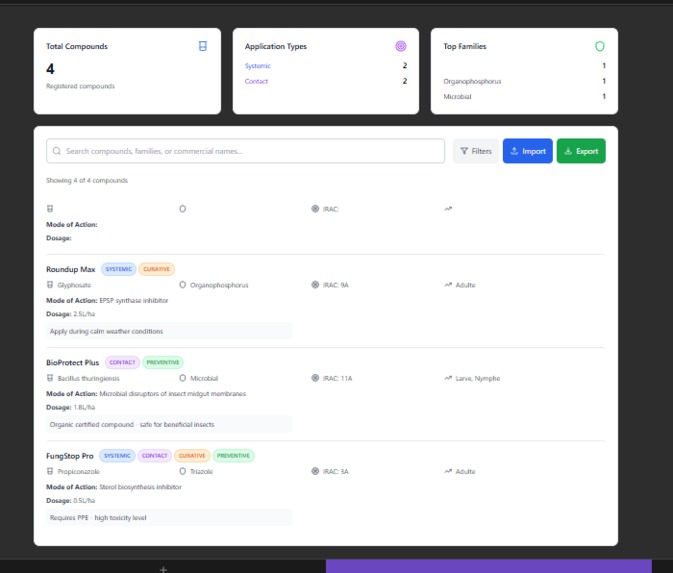Click the green Export button
The image size is (673, 573).
tap(581, 151)
